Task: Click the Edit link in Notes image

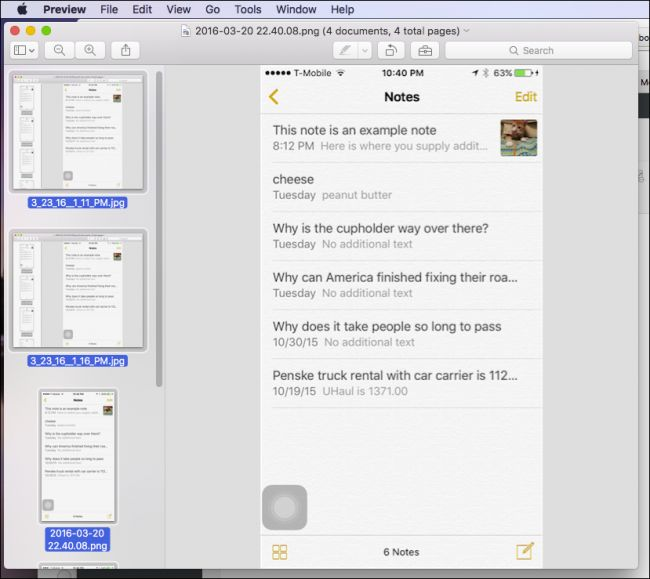Action: click(x=526, y=97)
